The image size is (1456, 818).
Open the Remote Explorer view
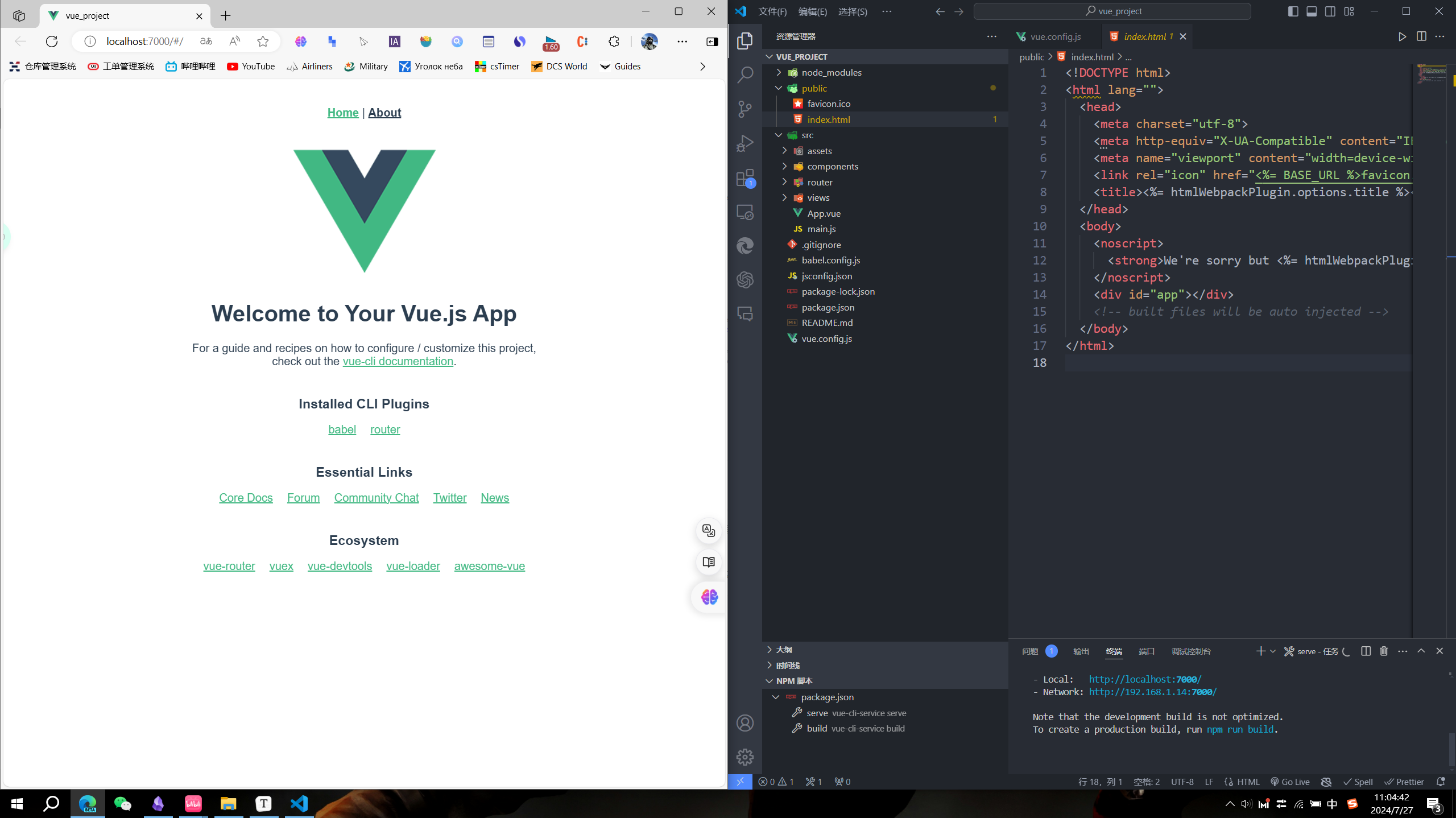pyautogui.click(x=745, y=212)
